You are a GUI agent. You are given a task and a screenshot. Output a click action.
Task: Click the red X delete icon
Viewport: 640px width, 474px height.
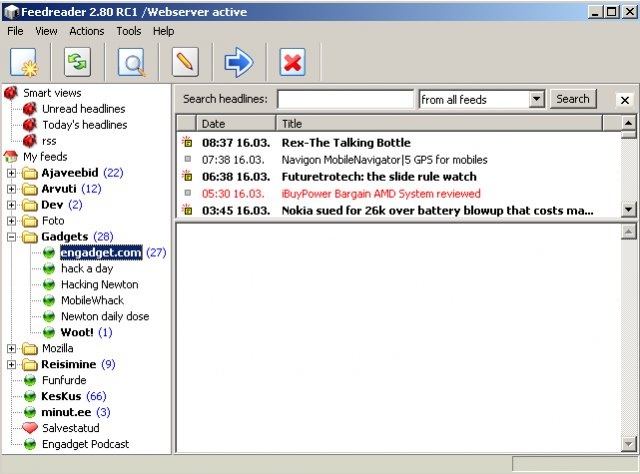pyautogui.click(x=292, y=63)
